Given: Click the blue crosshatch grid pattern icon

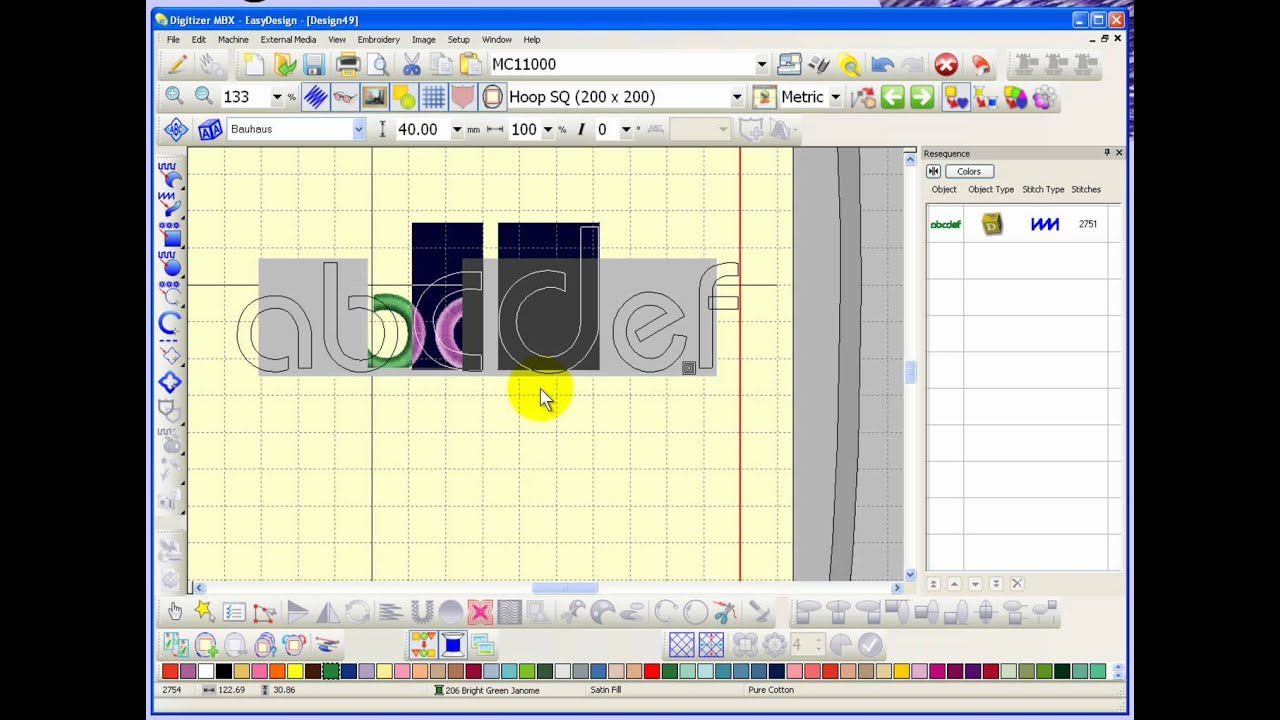Looking at the screenshot, I should pyautogui.click(x=681, y=645).
